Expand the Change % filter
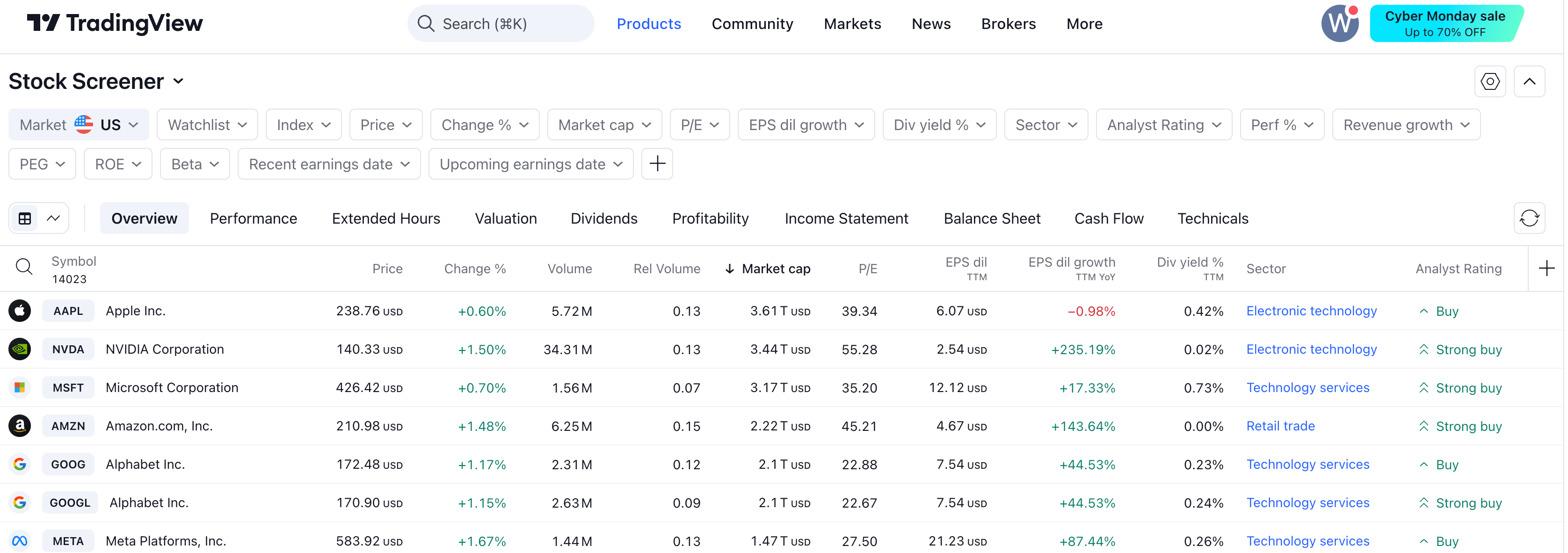Screen dimensions: 1568x553 pos(485,125)
